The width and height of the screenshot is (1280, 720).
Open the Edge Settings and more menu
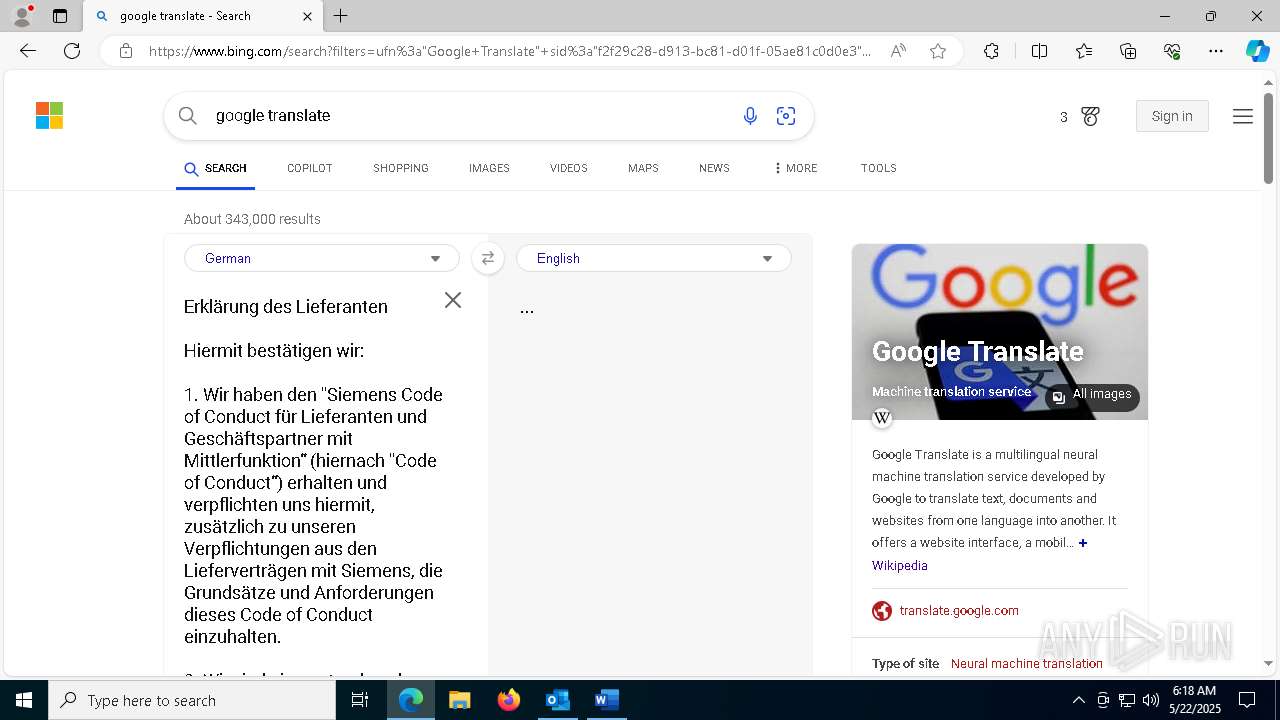1216,51
